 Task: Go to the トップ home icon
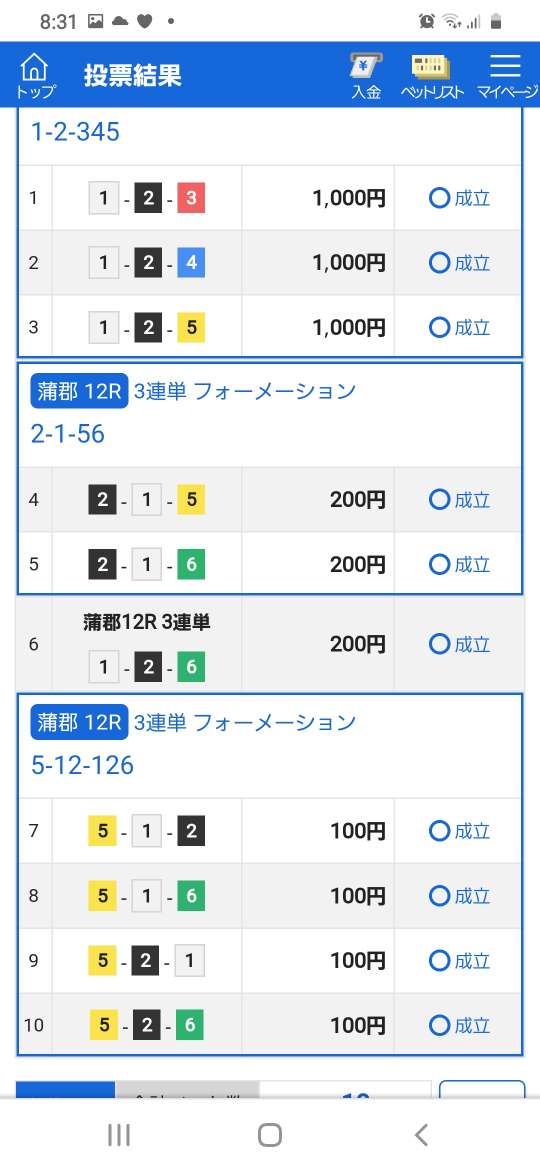pos(34,75)
